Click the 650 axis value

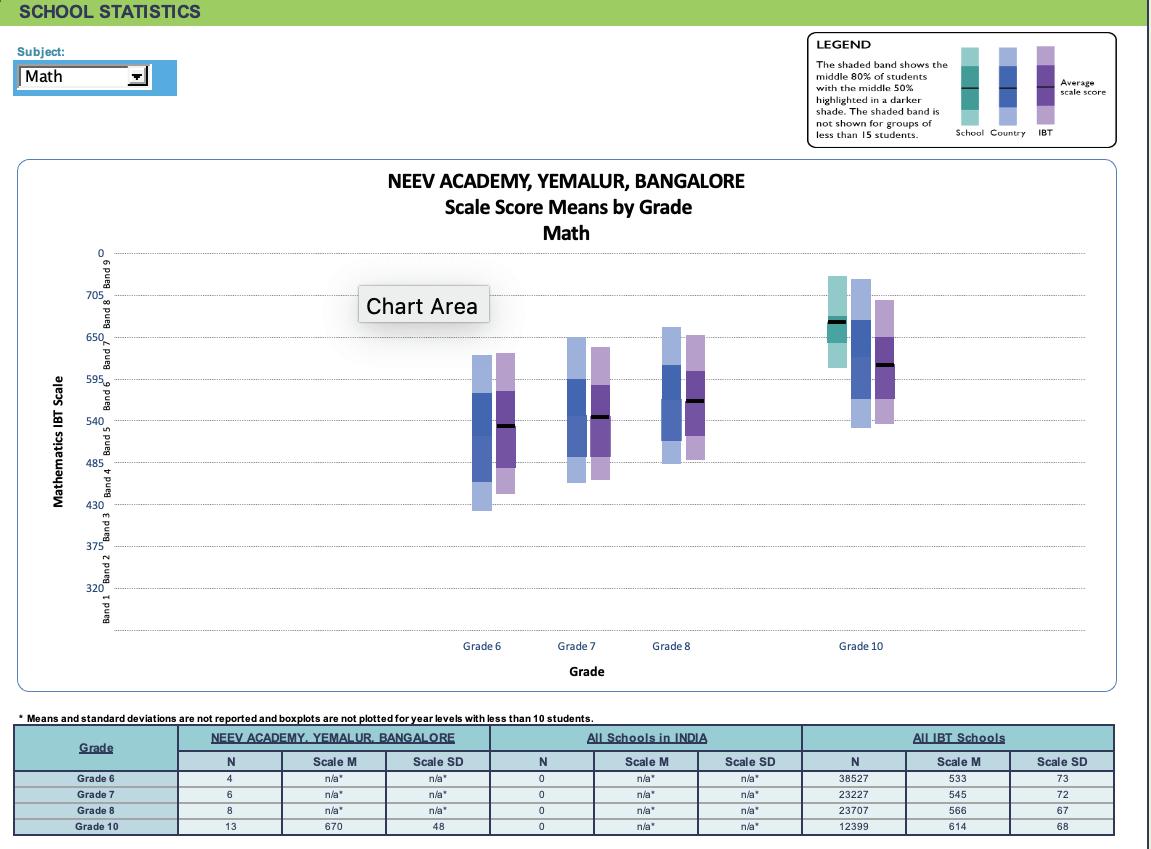click(x=95, y=337)
